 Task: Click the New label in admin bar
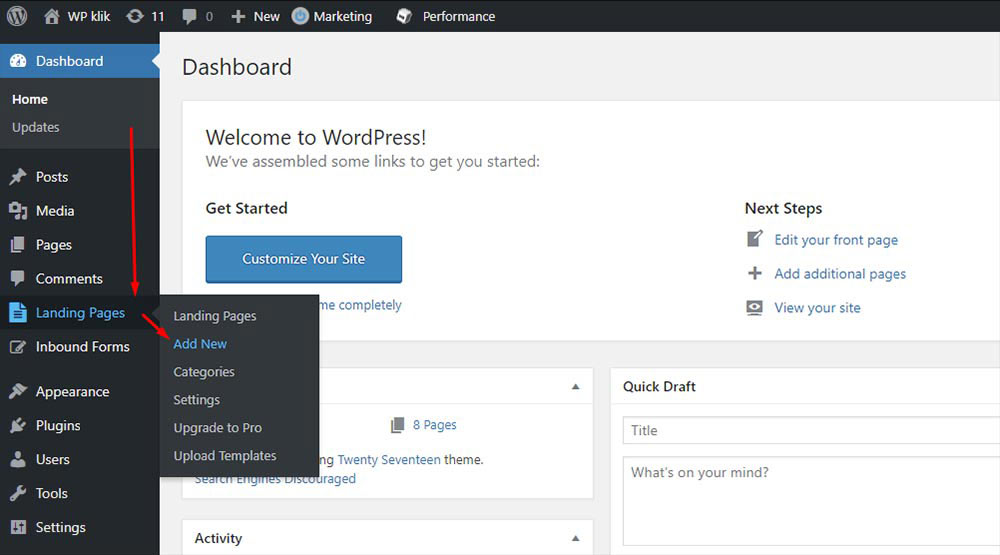pos(267,17)
